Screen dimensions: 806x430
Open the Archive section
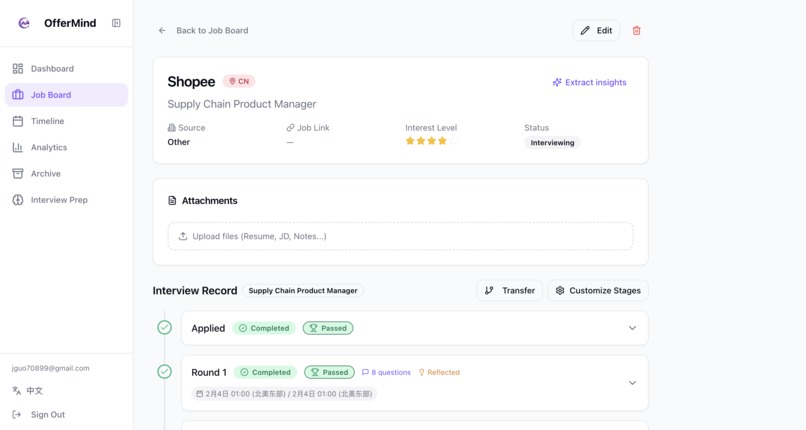tap(66, 174)
